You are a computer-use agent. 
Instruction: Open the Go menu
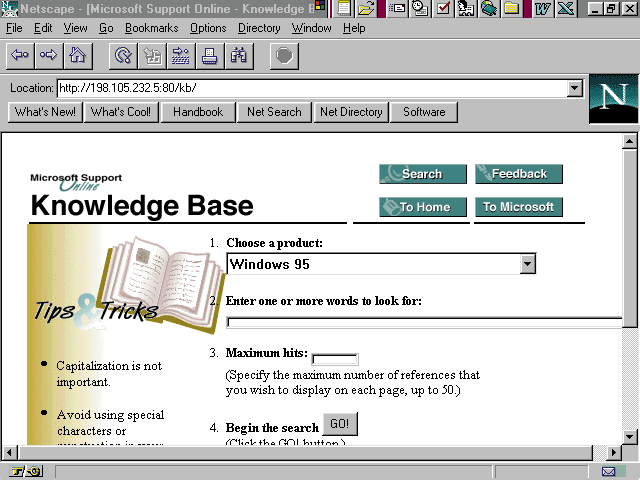(x=106, y=28)
